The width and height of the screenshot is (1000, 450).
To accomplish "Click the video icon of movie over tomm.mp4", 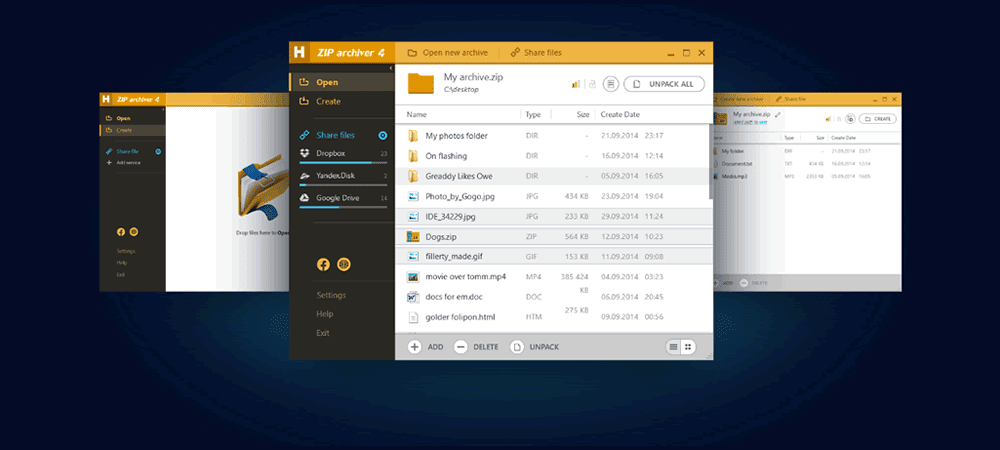I will [x=413, y=277].
